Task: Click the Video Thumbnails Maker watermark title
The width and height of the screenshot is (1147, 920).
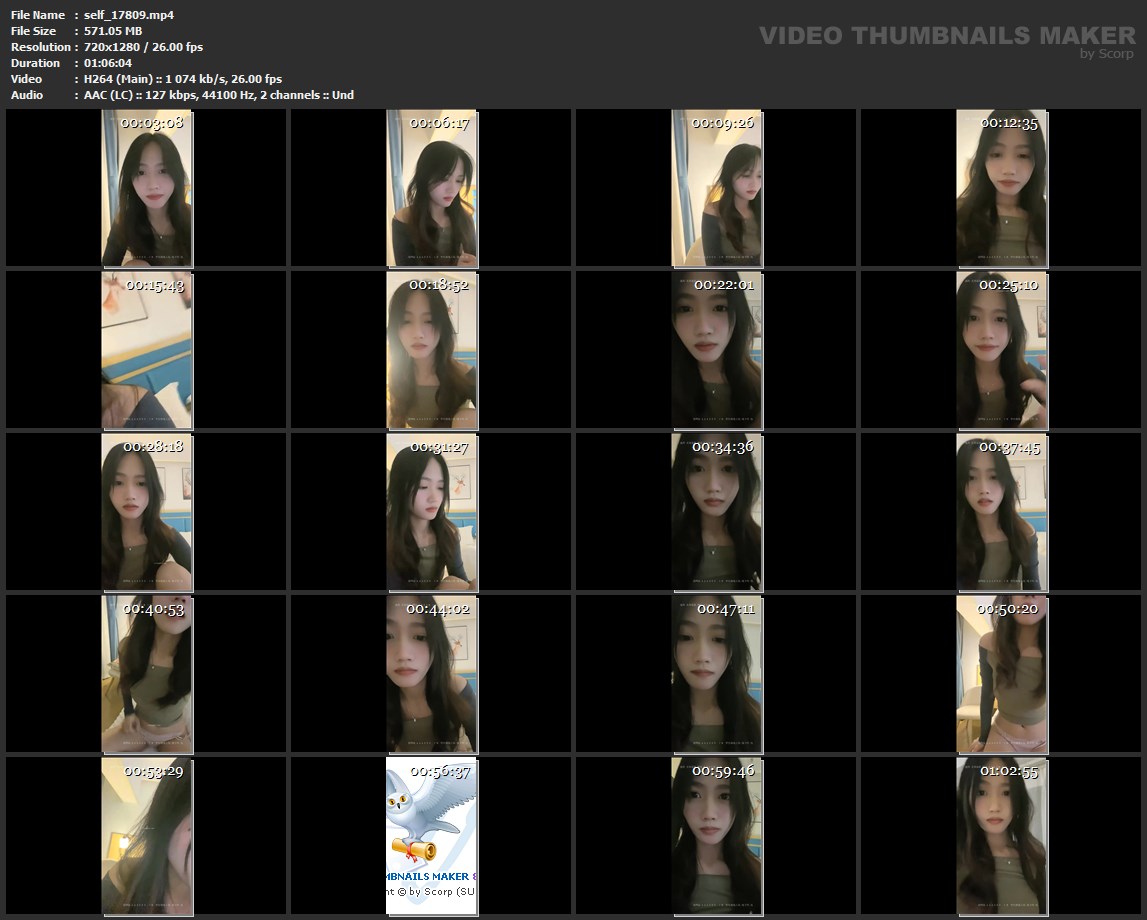Action: coord(946,36)
